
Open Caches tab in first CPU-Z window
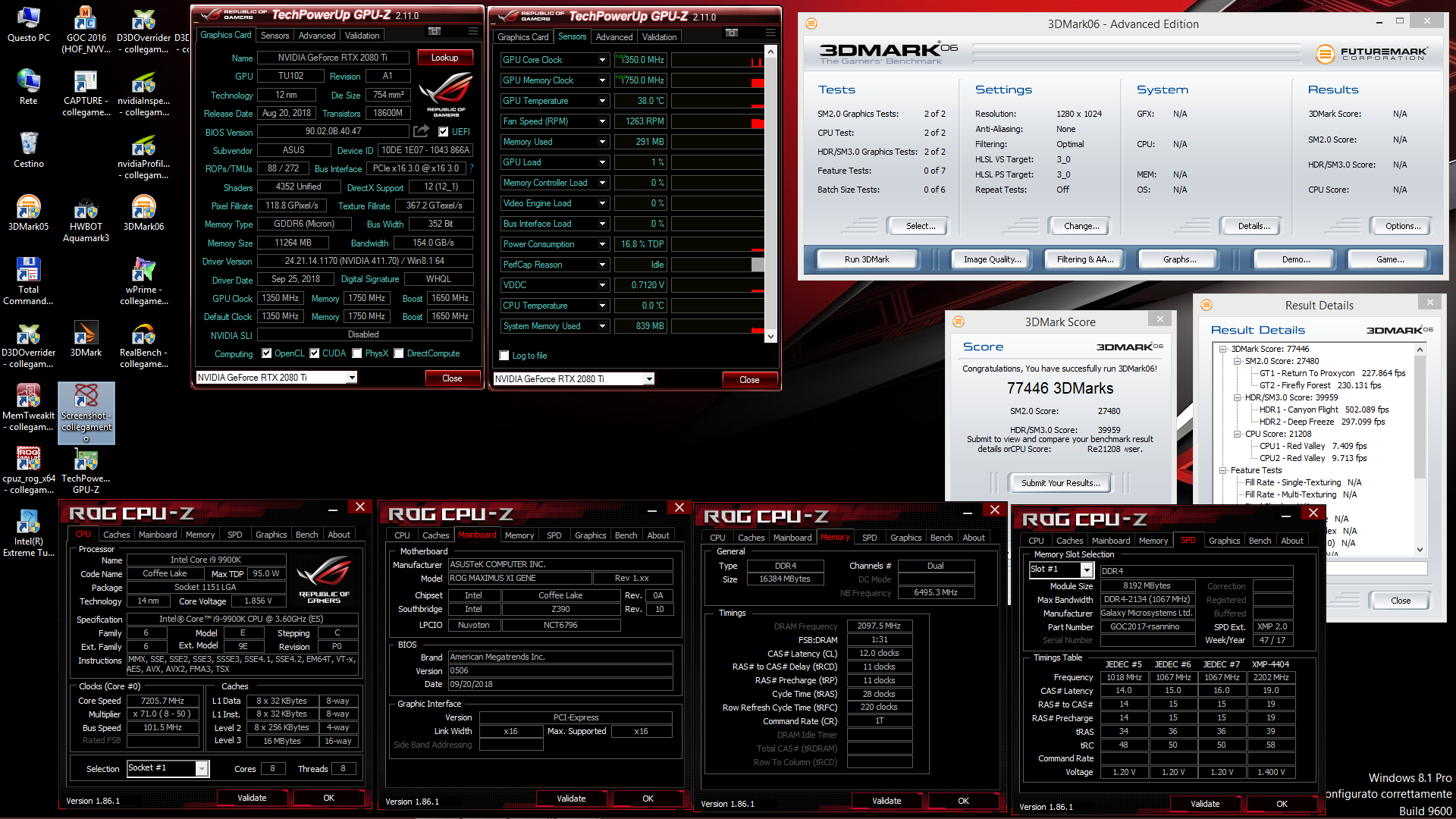tap(116, 535)
